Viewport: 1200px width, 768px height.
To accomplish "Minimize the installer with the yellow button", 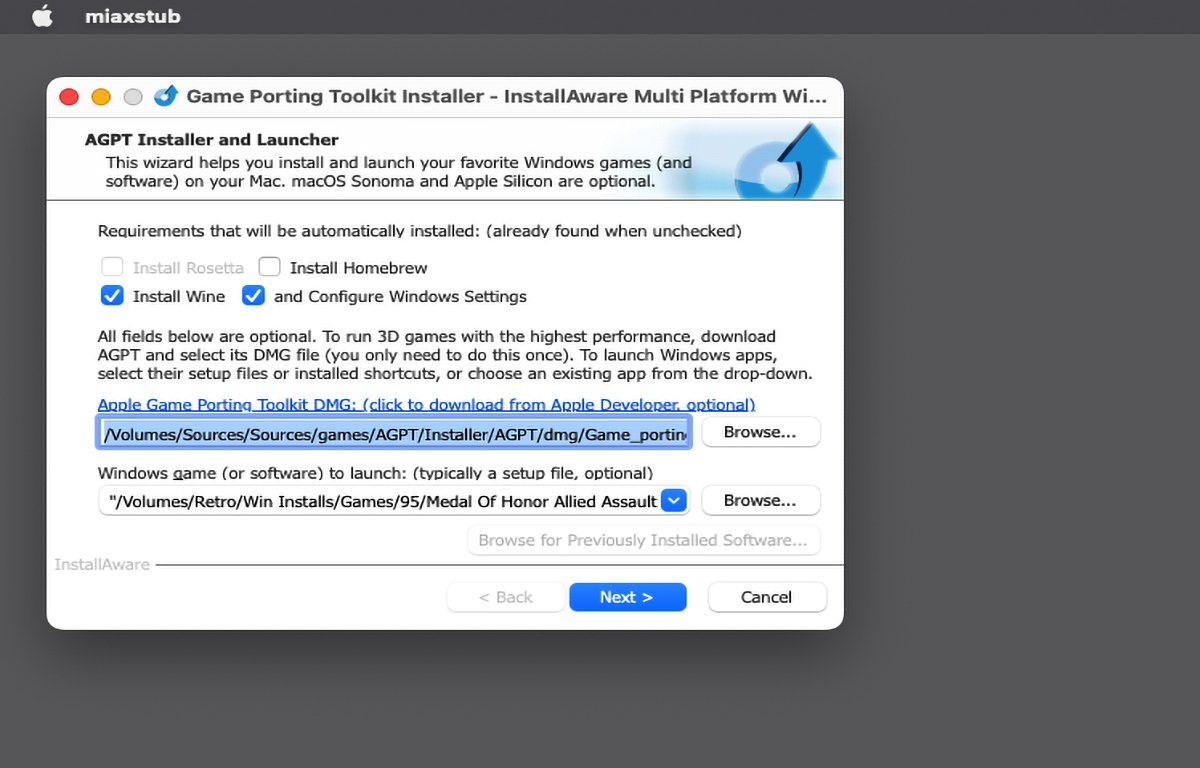I will [101, 97].
